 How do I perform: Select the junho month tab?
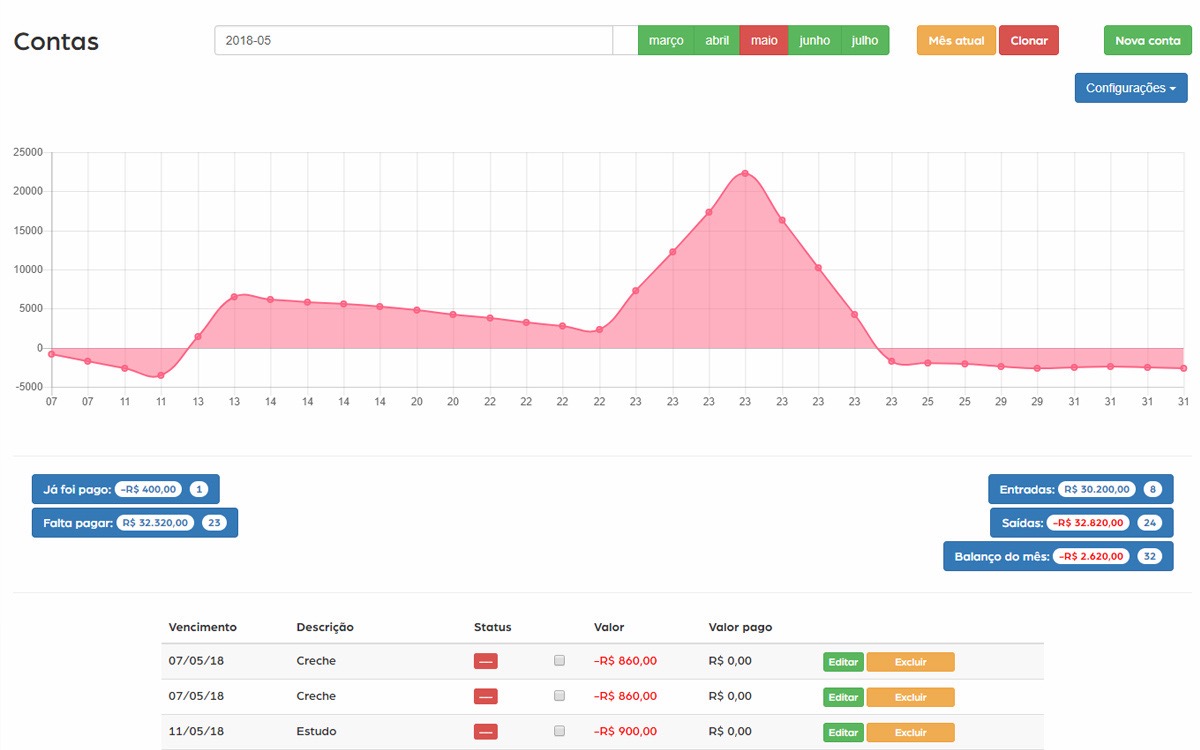coord(815,41)
